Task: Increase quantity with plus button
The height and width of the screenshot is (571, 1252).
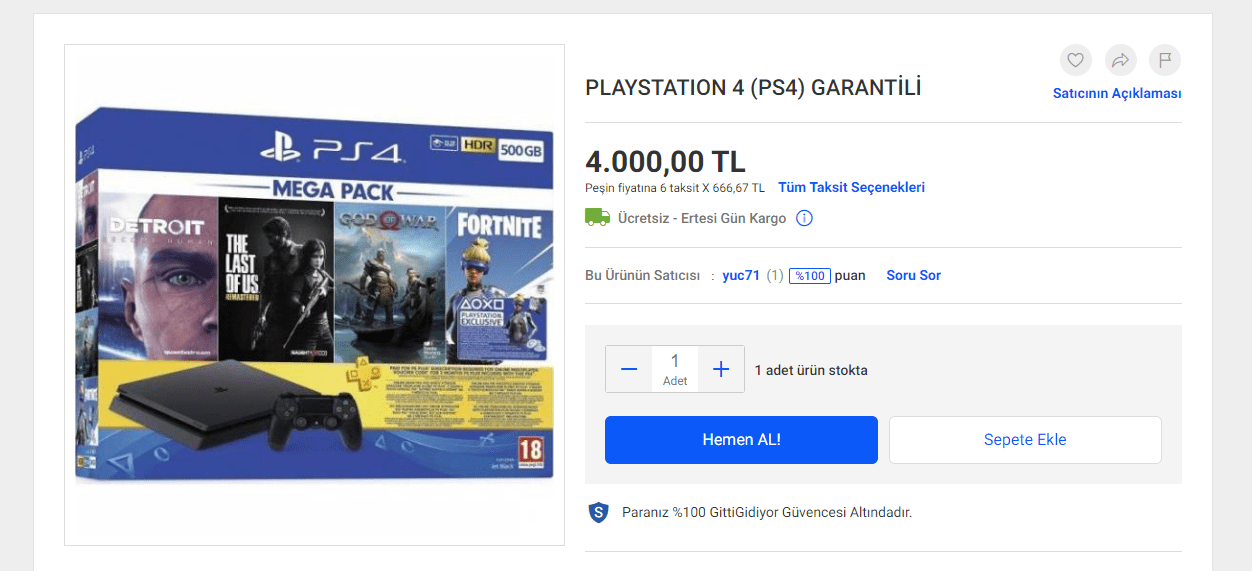Action: 721,369
